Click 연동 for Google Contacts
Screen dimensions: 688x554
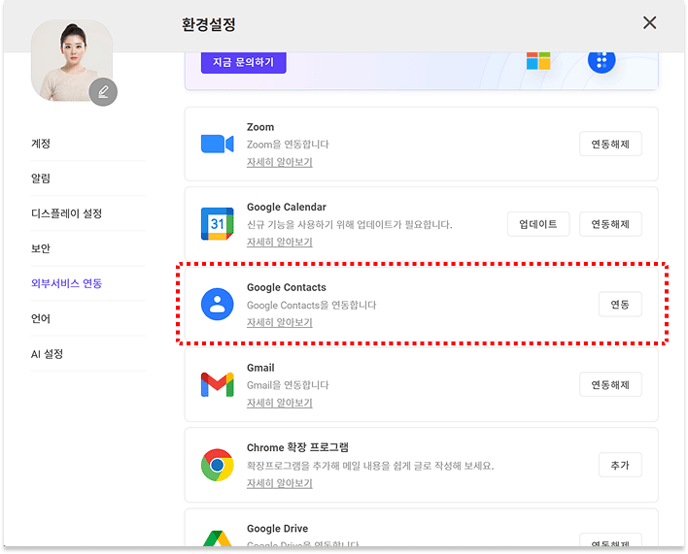point(620,304)
